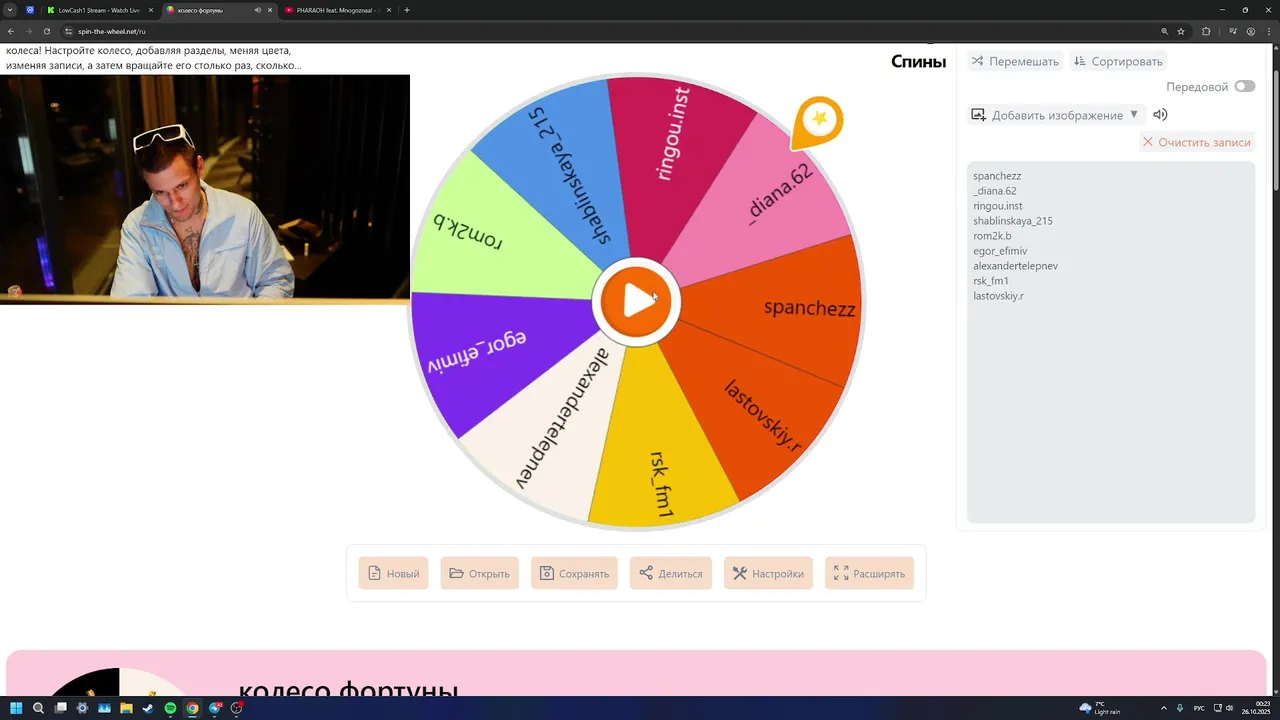Toggle the Передовой advanced switch
Image resolution: width=1280 pixels, height=720 pixels.
click(1244, 86)
